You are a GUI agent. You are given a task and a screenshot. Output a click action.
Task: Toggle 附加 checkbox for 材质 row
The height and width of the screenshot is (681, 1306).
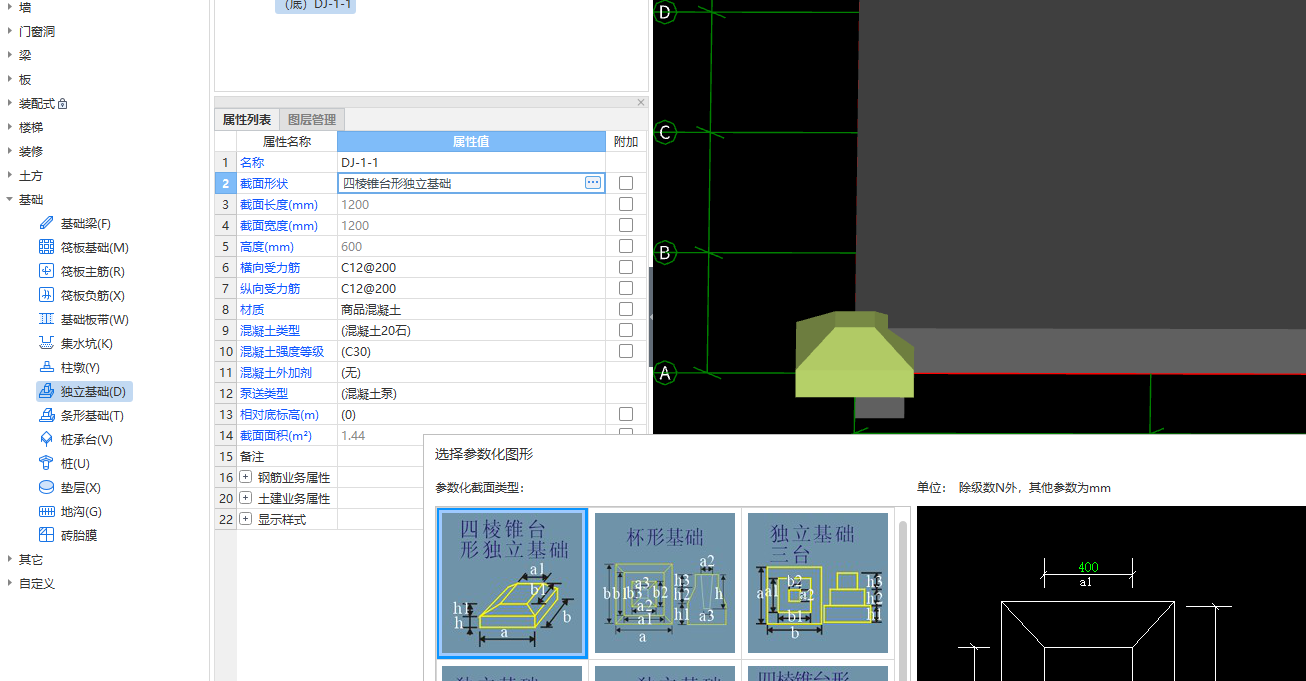[626, 309]
